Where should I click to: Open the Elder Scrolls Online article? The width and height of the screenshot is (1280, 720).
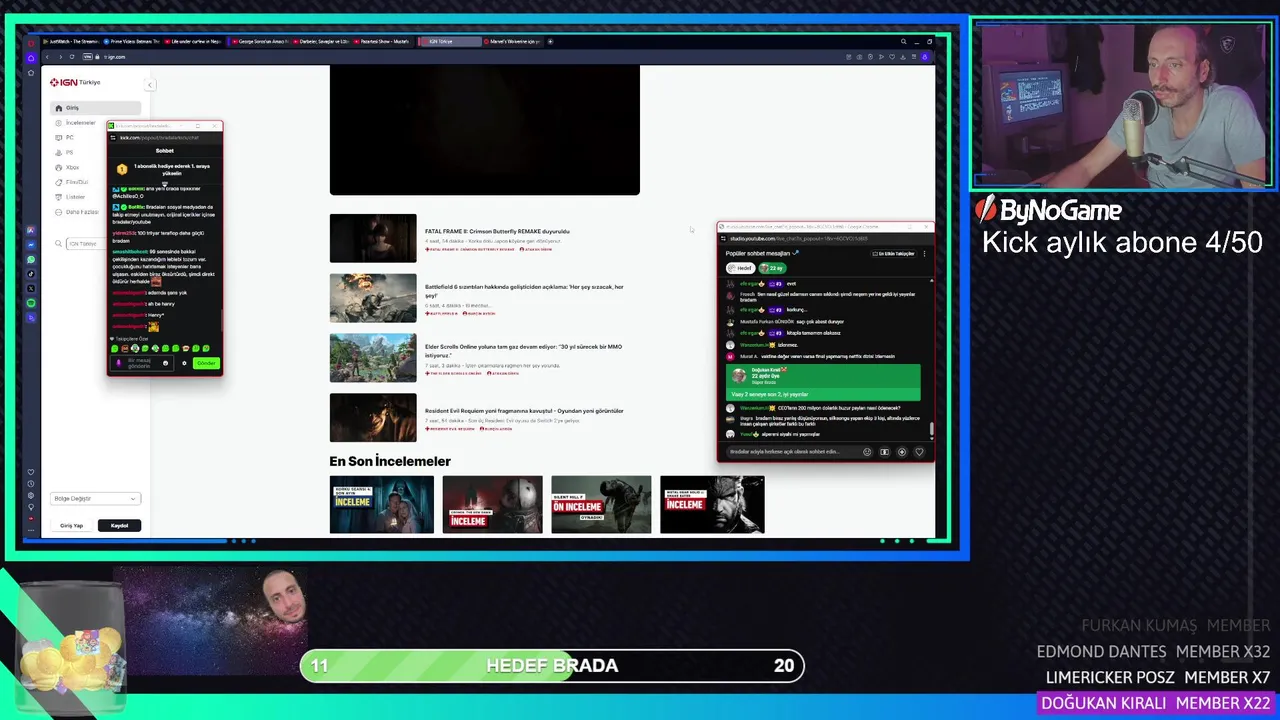(x=523, y=350)
